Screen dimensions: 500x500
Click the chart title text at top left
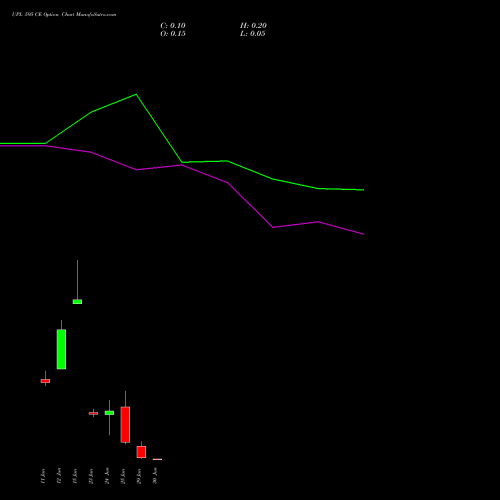click(x=64, y=15)
